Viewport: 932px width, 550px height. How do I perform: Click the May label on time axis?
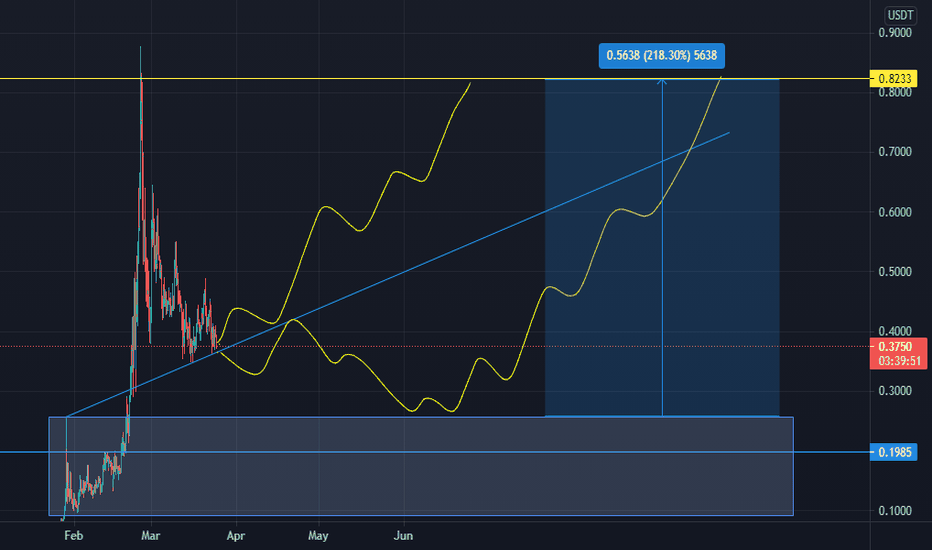(318, 536)
